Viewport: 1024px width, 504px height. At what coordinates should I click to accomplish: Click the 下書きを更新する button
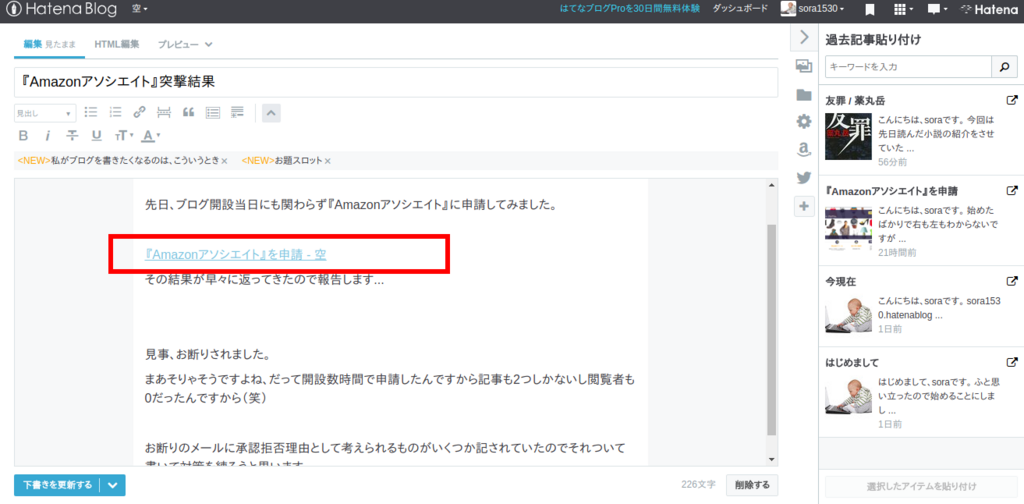pos(57,485)
